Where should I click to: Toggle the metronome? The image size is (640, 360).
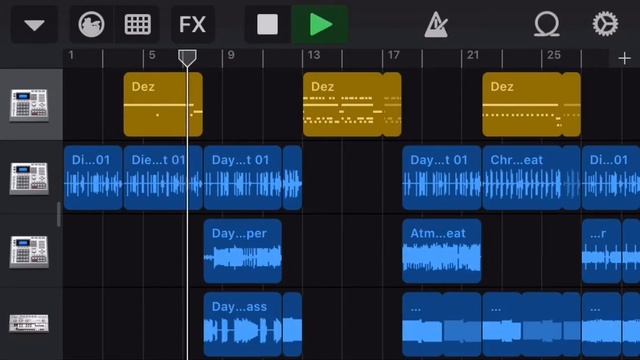point(436,25)
